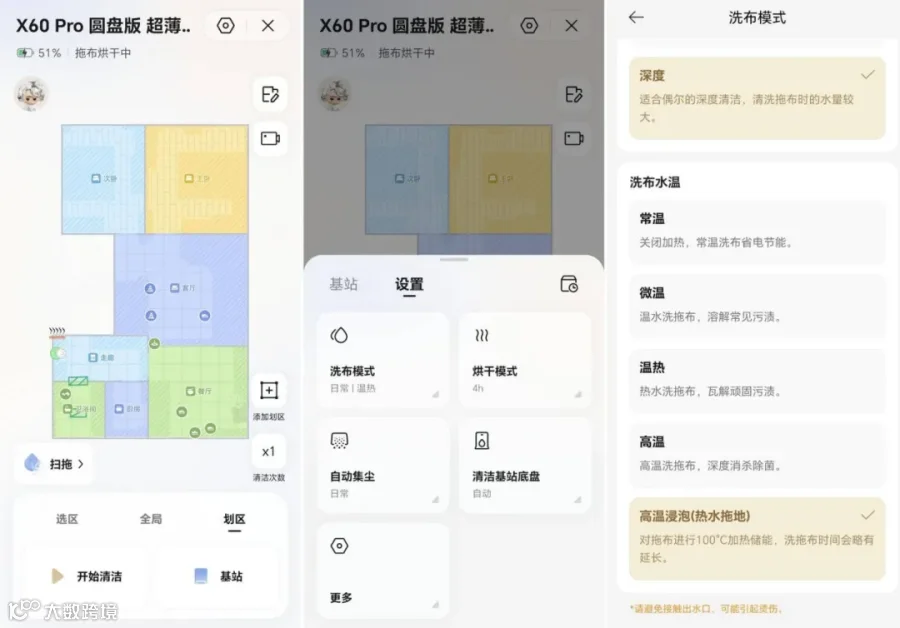Go back from 洗布模式 page
This screenshot has width=900, height=628.
[x=636, y=17]
